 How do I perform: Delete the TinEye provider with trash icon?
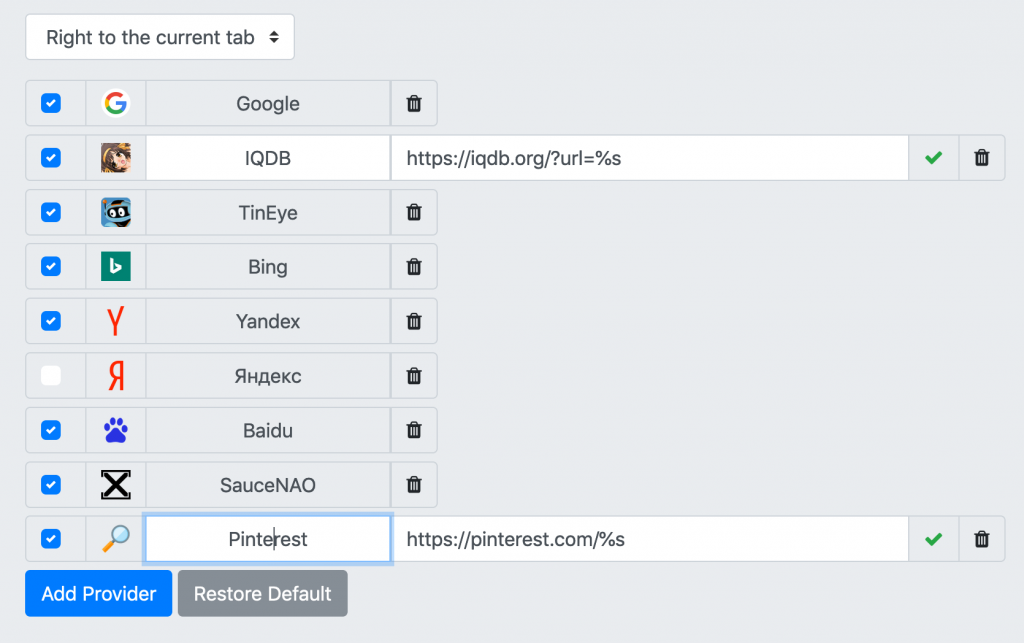tap(414, 212)
